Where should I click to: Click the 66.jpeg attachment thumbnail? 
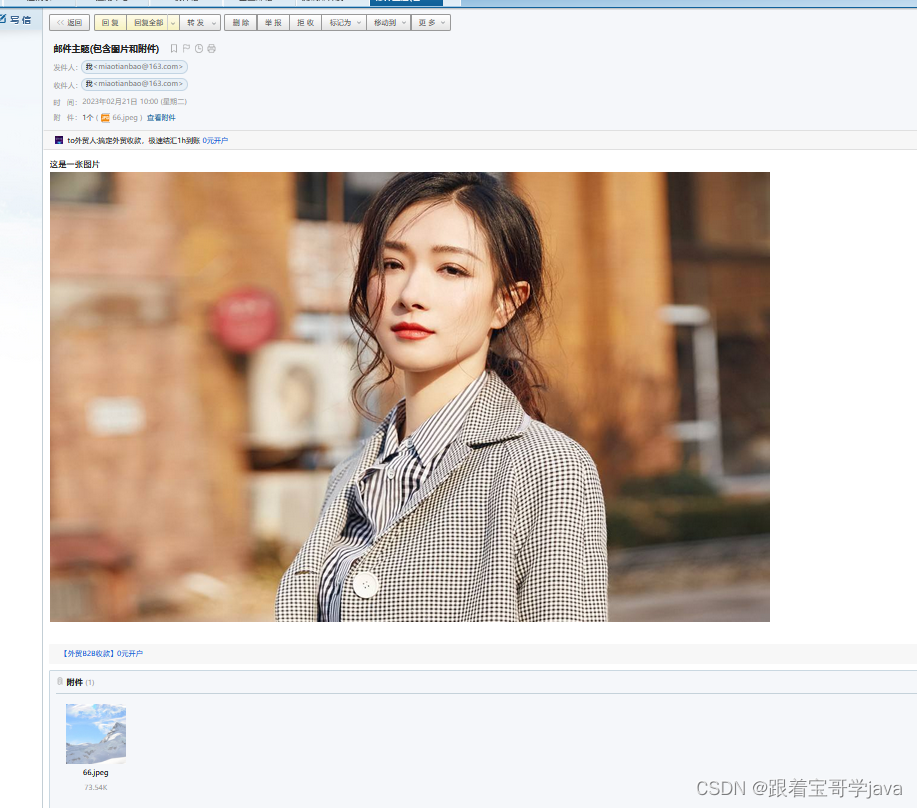click(95, 732)
